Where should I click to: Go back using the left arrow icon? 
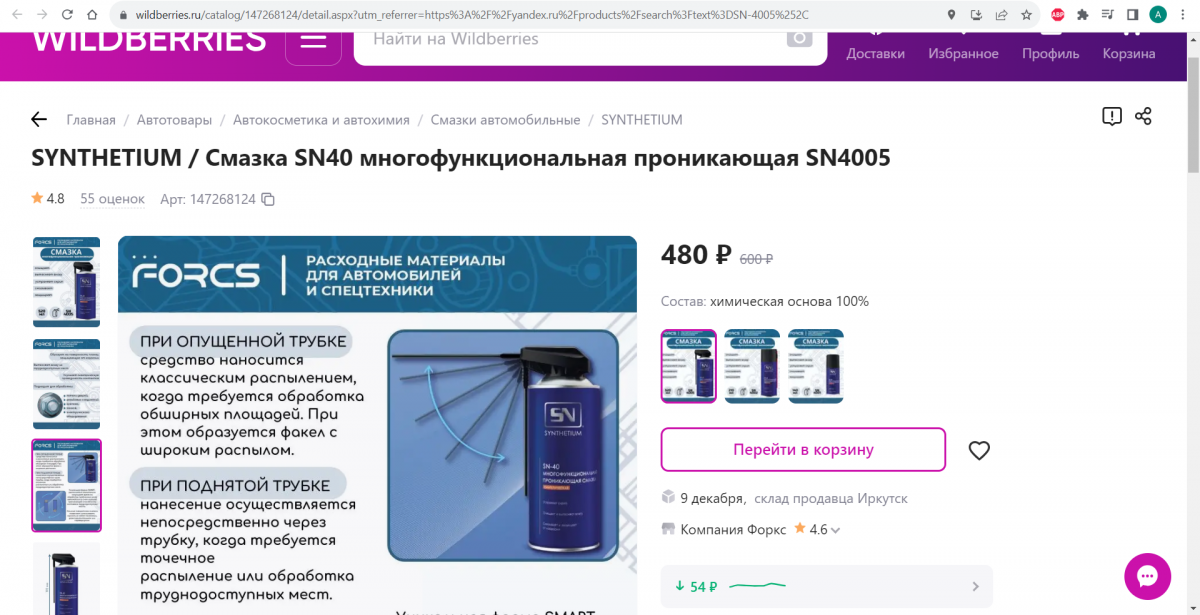point(39,119)
